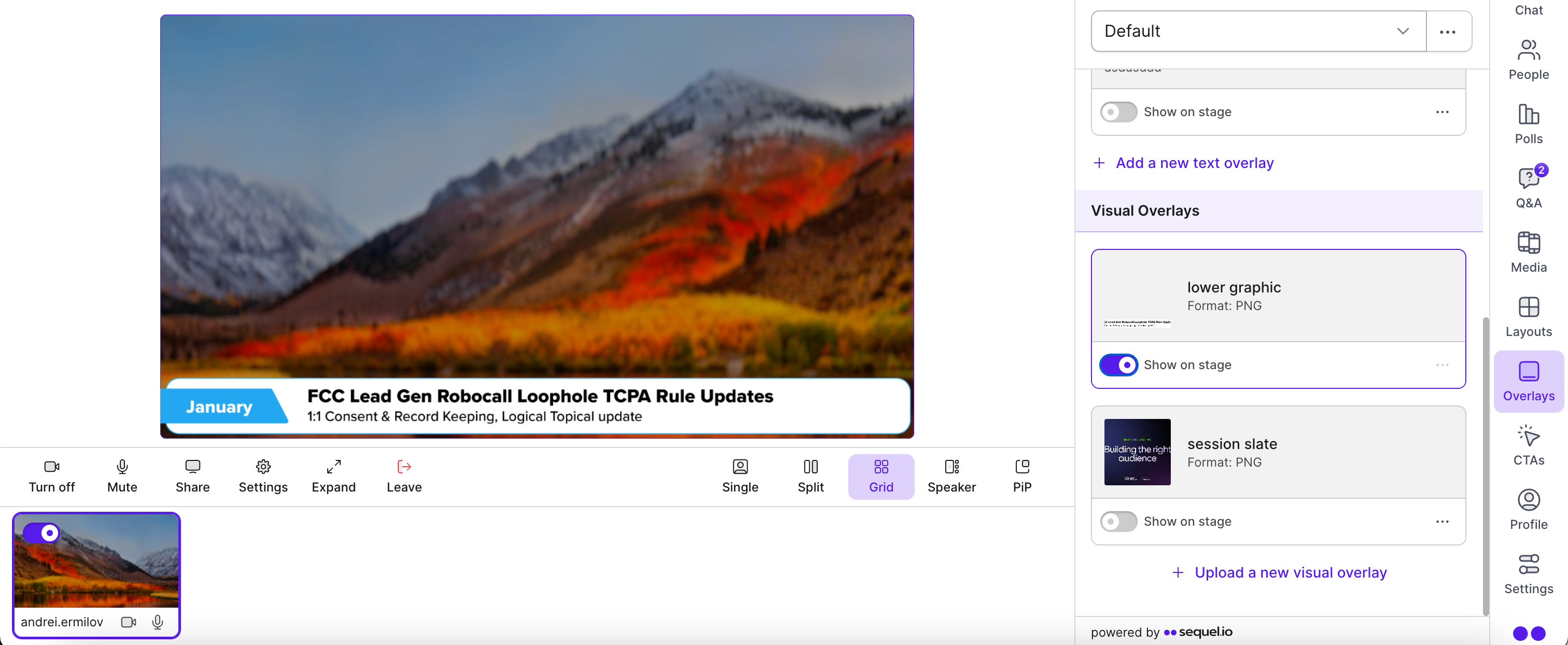
Task: Open the Polls panel
Action: point(1529,124)
